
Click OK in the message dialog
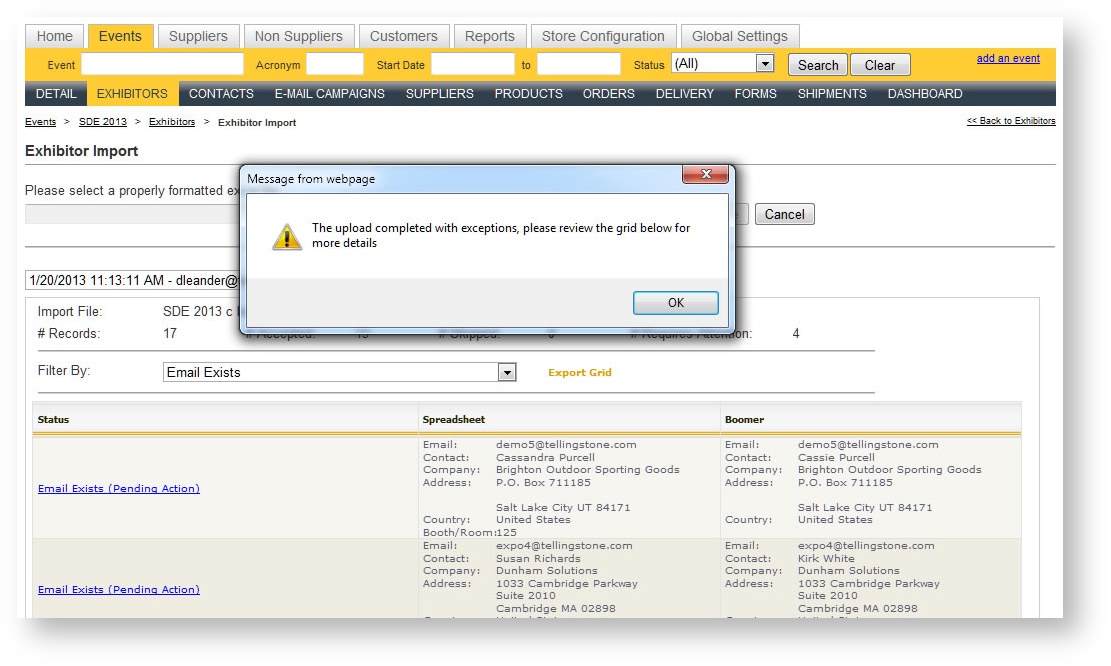[675, 303]
